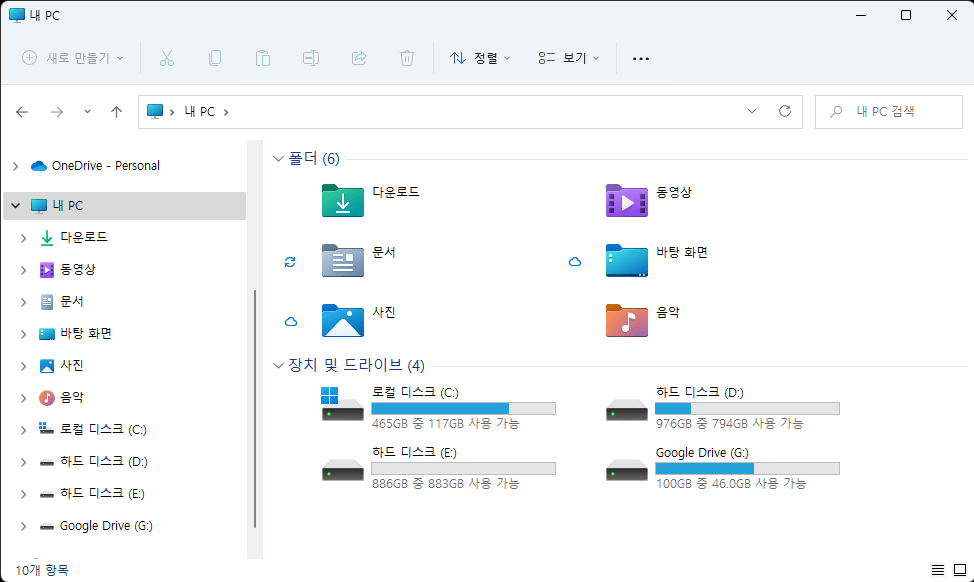This screenshot has height=582, width=974.
Task: Switch to details list view in status bar
Action: pyautogui.click(x=938, y=570)
